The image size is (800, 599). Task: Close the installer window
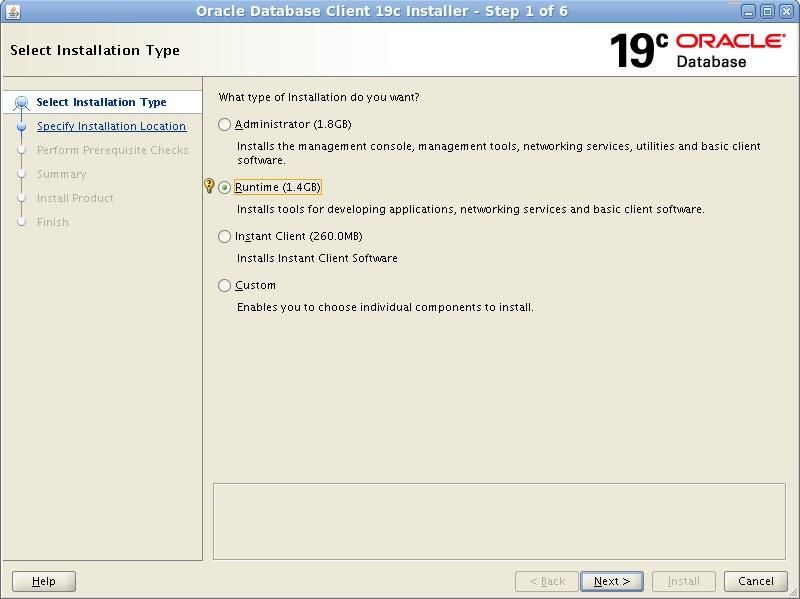786,11
